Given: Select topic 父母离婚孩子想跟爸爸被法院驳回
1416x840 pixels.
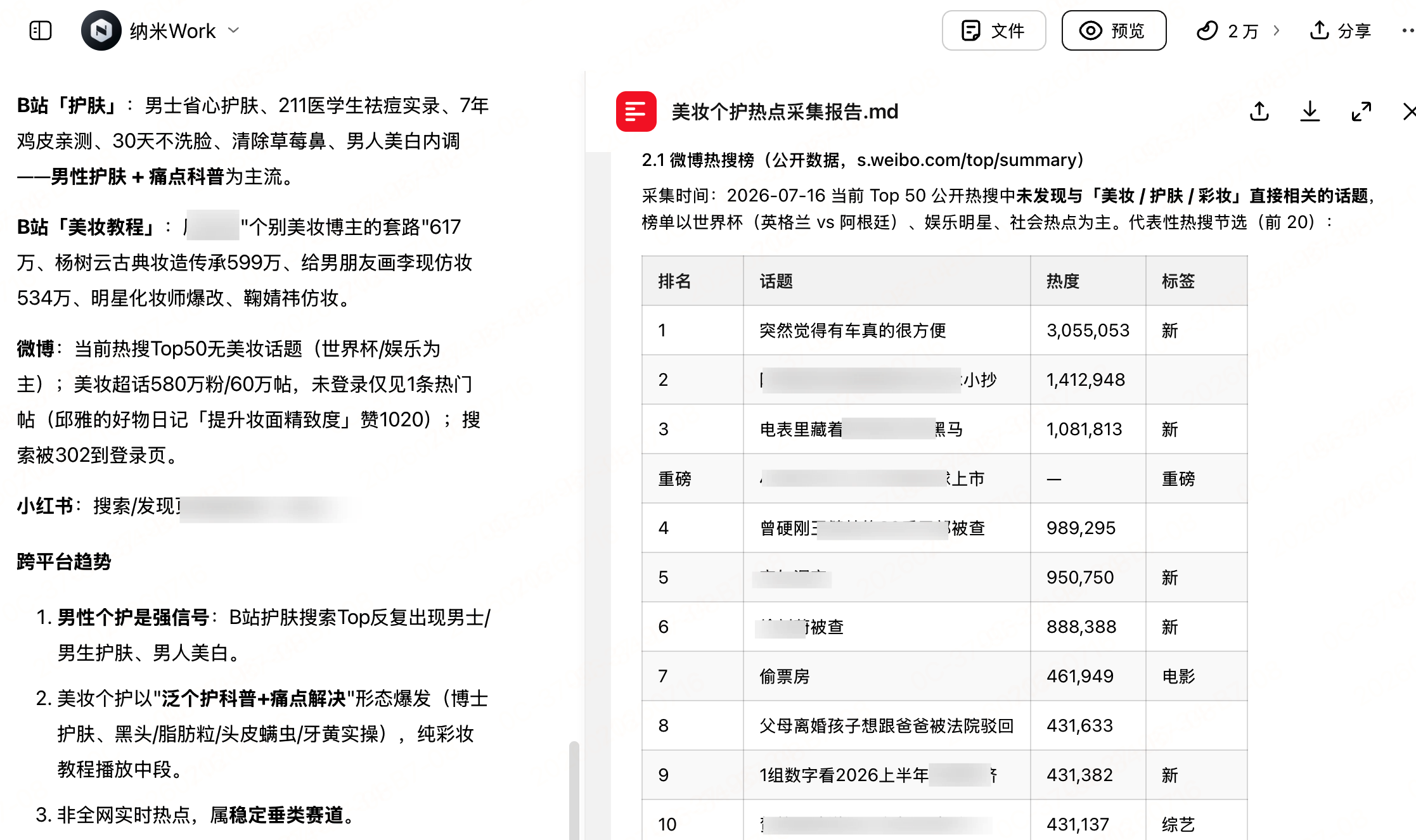Looking at the screenshot, I should pos(887,725).
